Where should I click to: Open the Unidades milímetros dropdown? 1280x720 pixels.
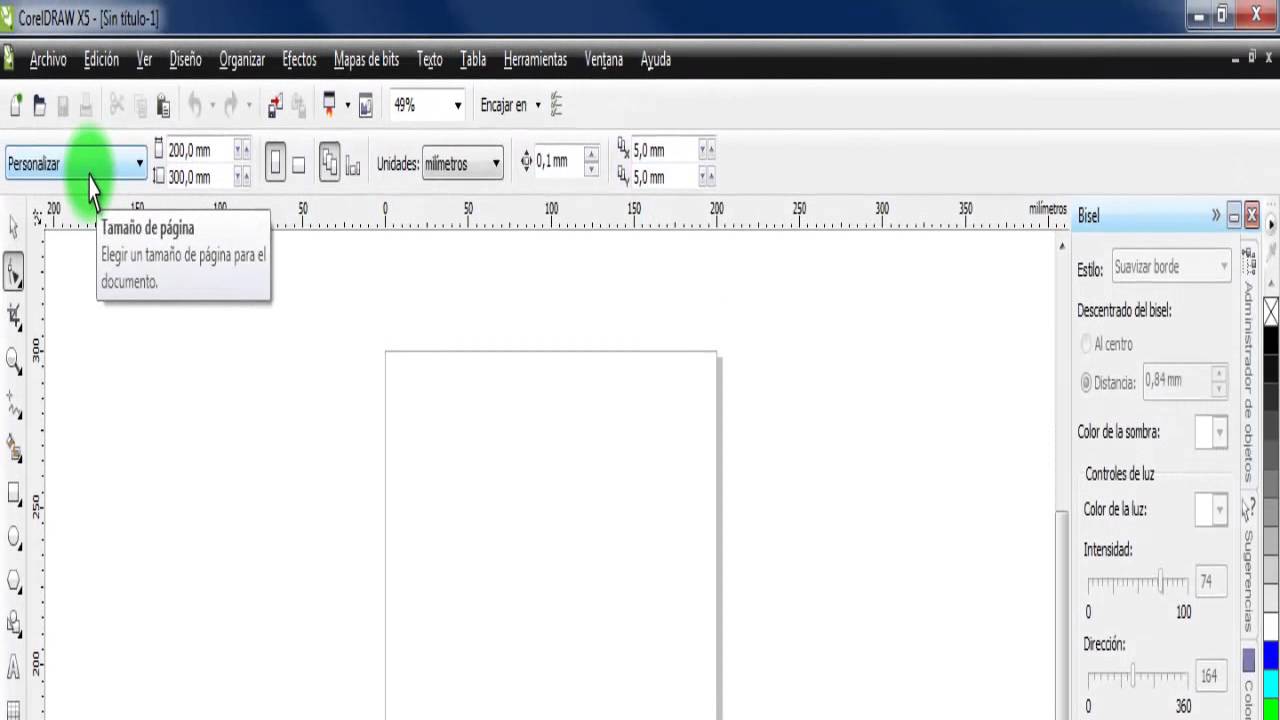(463, 164)
